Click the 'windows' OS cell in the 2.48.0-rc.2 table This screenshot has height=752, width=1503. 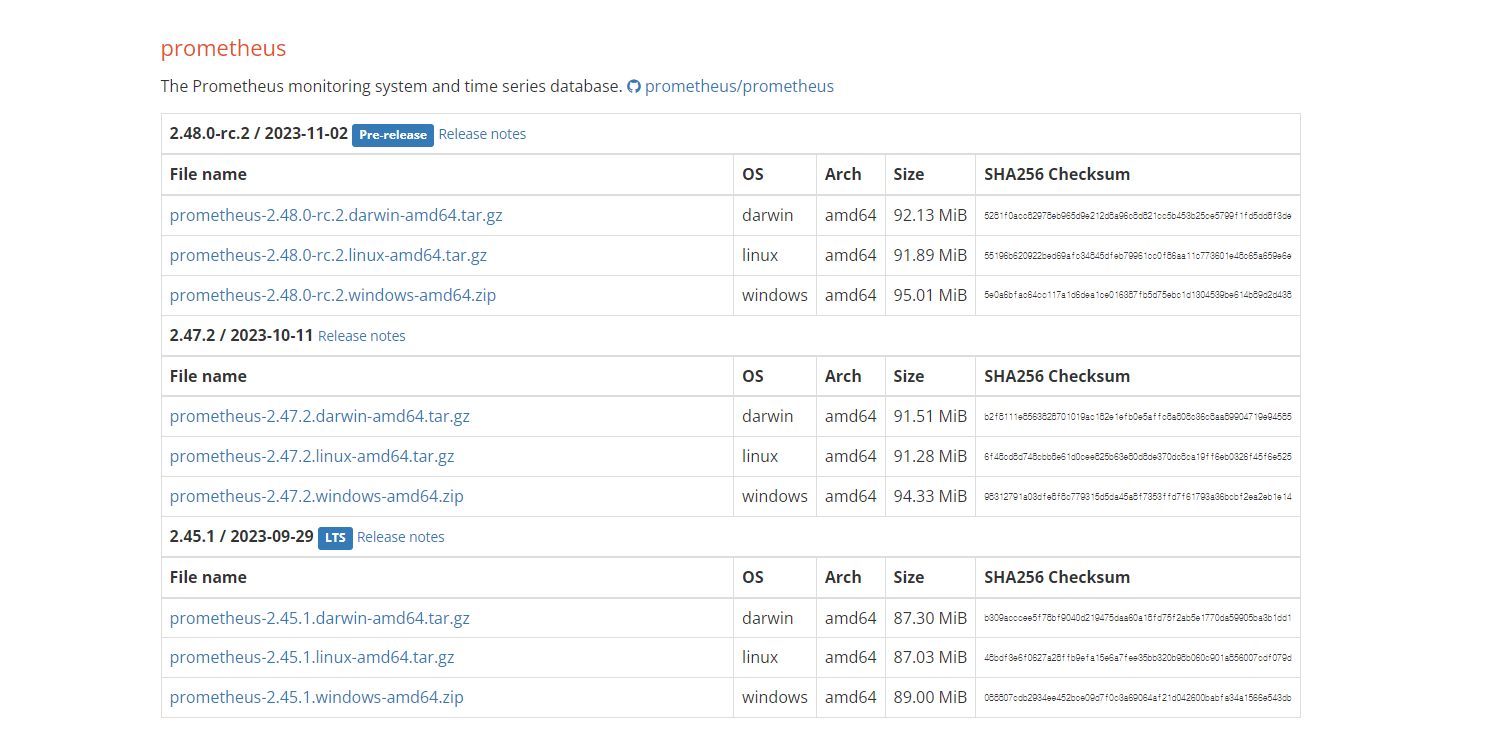point(775,295)
